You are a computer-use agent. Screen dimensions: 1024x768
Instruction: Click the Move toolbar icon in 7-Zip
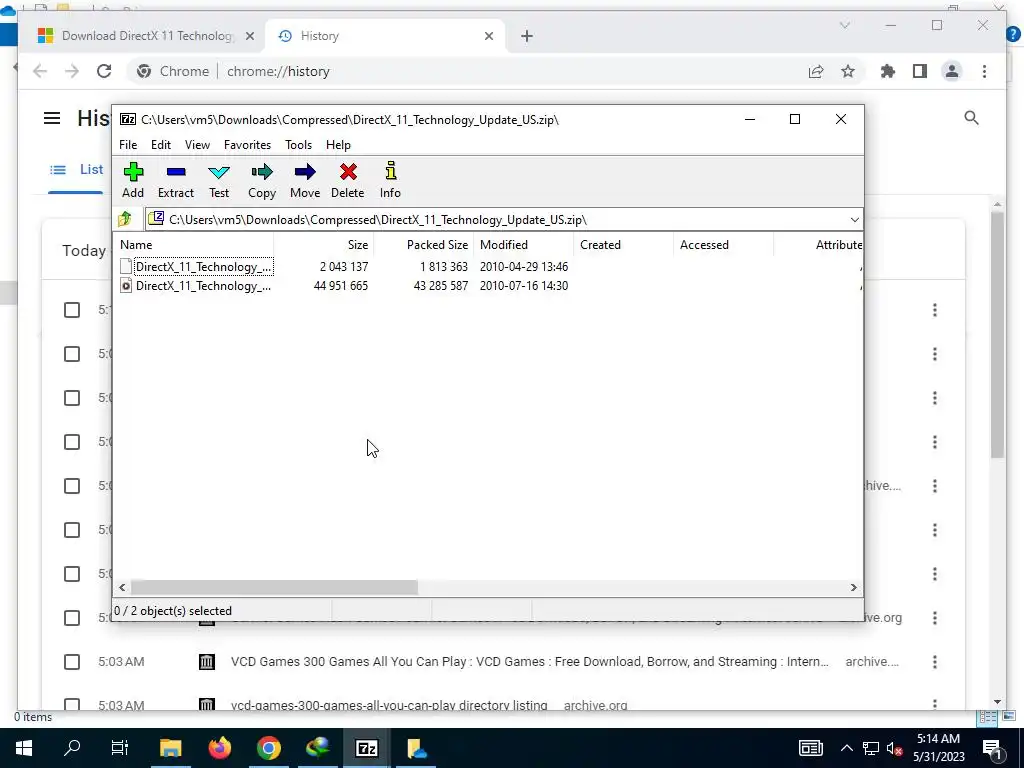click(305, 180)
